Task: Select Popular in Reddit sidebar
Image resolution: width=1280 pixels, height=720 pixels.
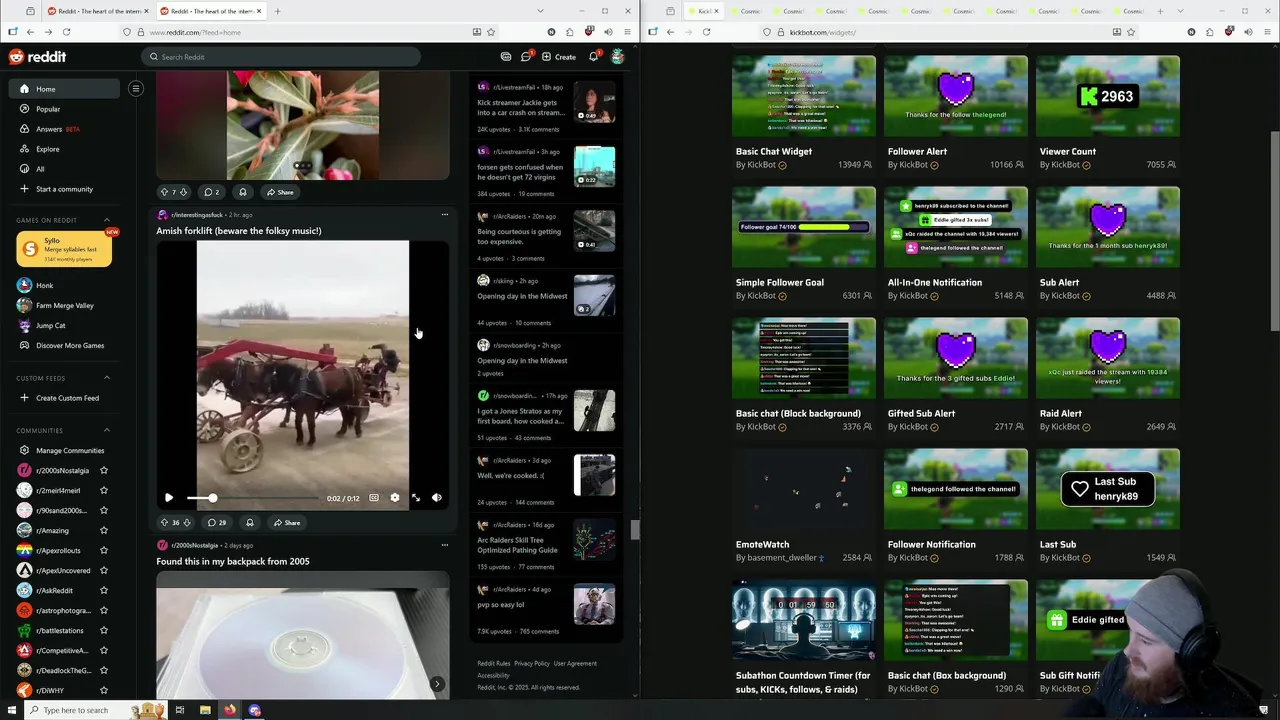Action: point(64,109)
